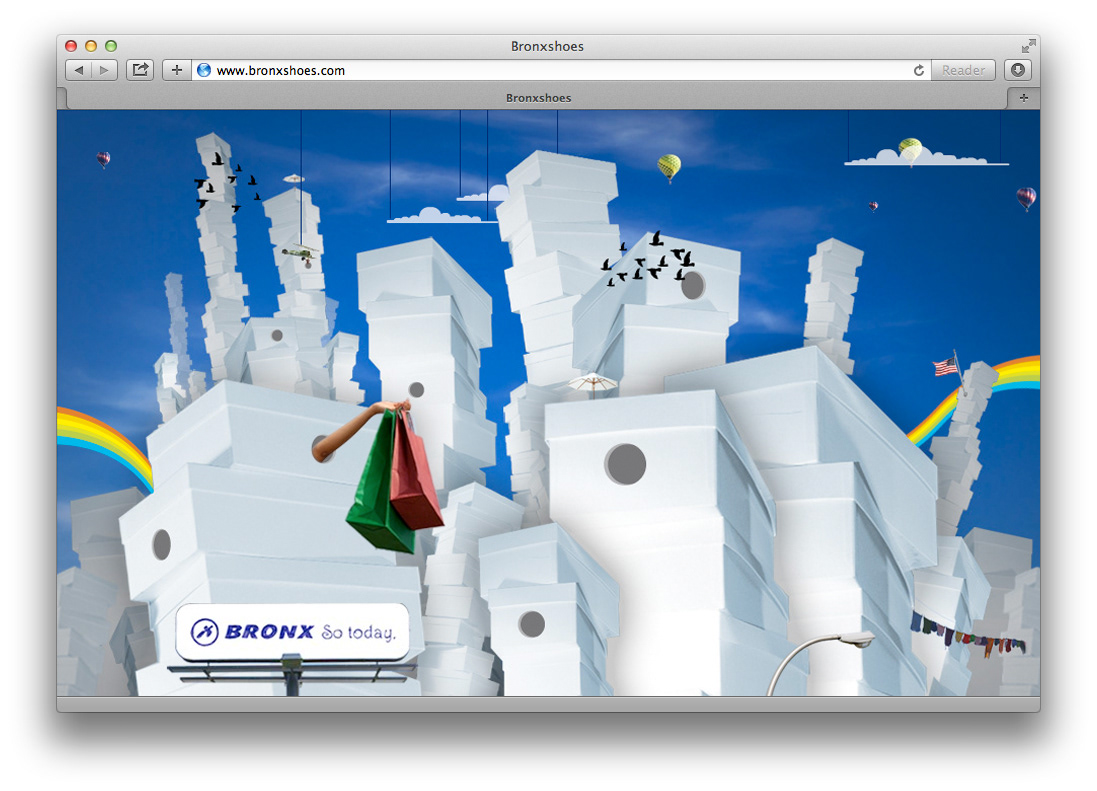Go forward with the Safari forward arrow

(x=104, y=70)
